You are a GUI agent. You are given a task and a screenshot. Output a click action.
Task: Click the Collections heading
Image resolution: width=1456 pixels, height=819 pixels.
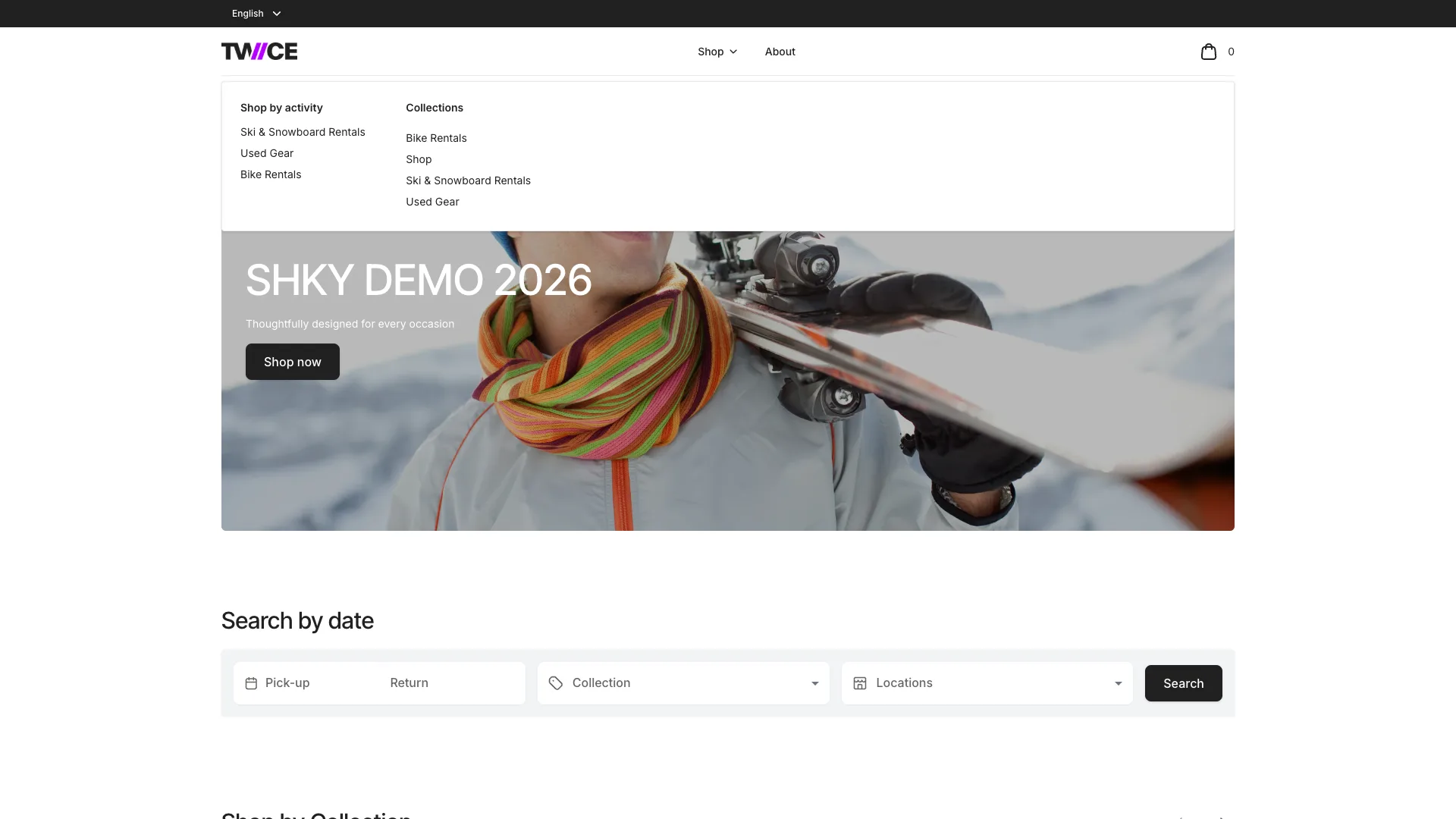(x=435, y=108)
